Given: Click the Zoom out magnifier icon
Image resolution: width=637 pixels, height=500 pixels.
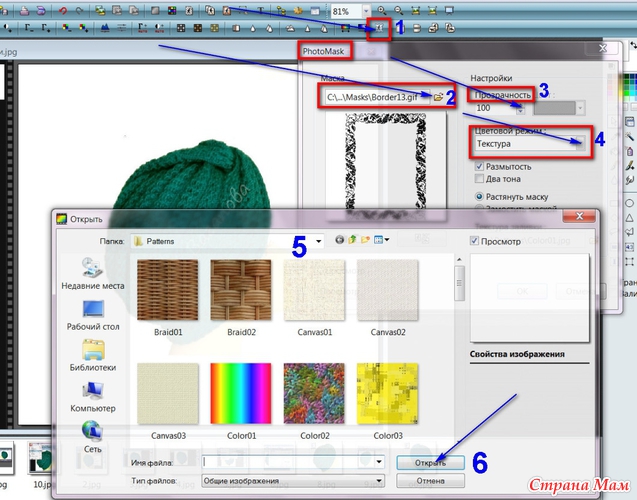Looking at the screenshot, I should point(399,11).
